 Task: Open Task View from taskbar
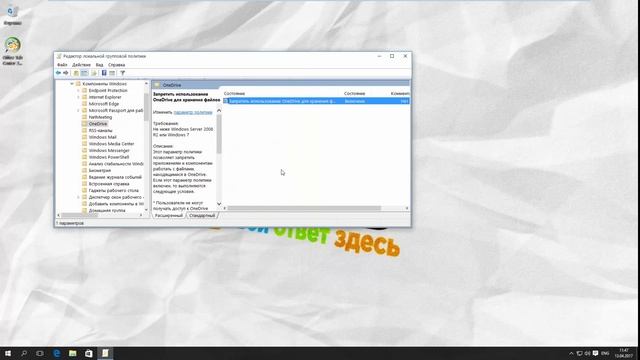pyautogui.click(x=40, y=353)
